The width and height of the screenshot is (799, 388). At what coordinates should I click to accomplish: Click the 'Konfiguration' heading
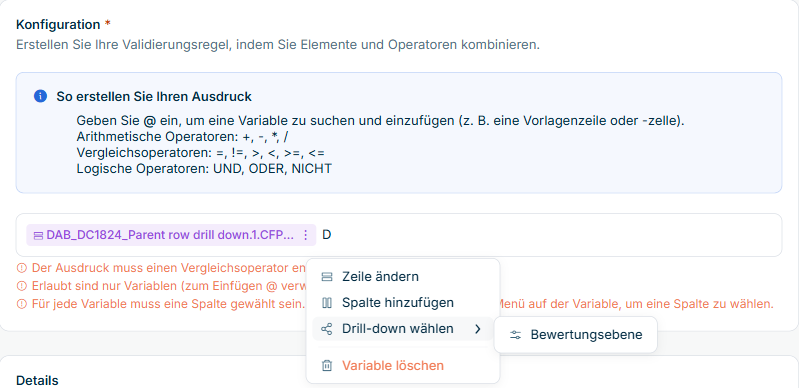[x=58, y=24]
